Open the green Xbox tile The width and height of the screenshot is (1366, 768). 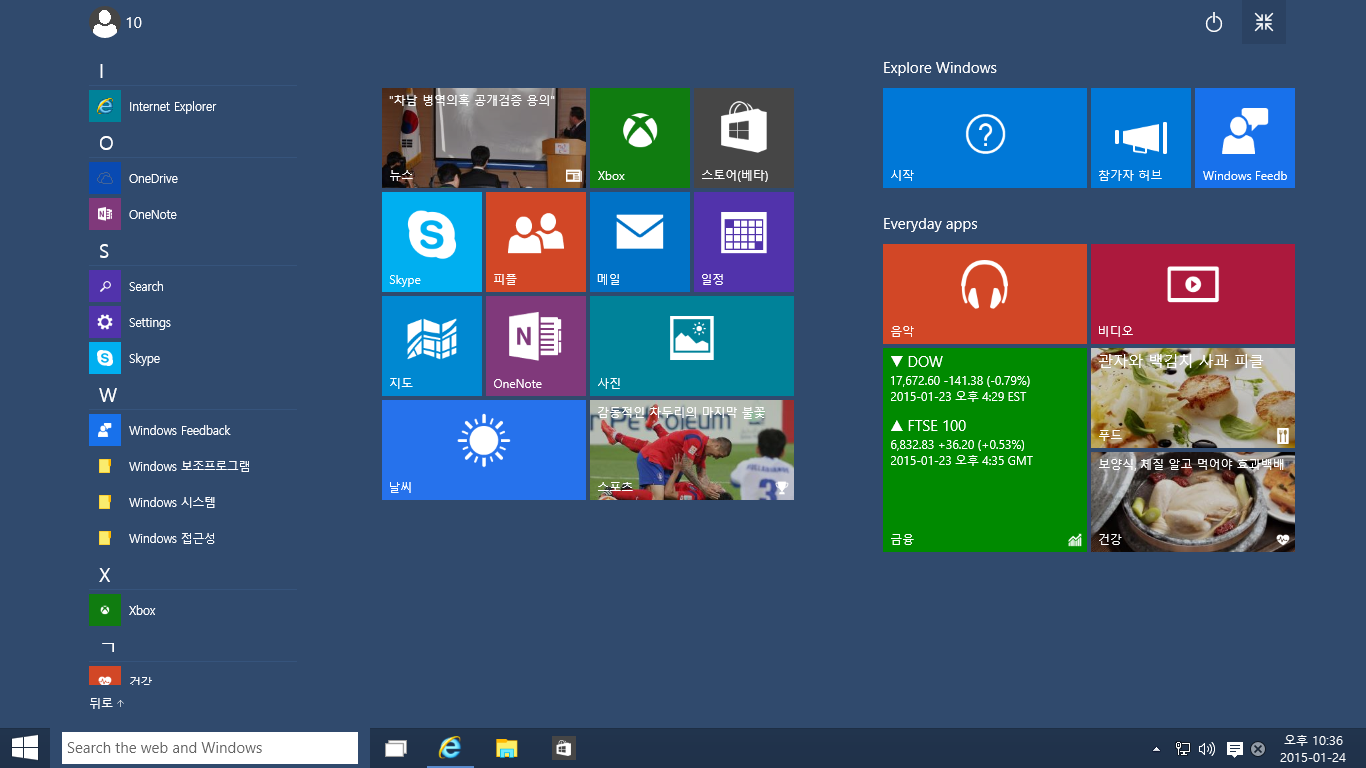(x=640, y=138)
